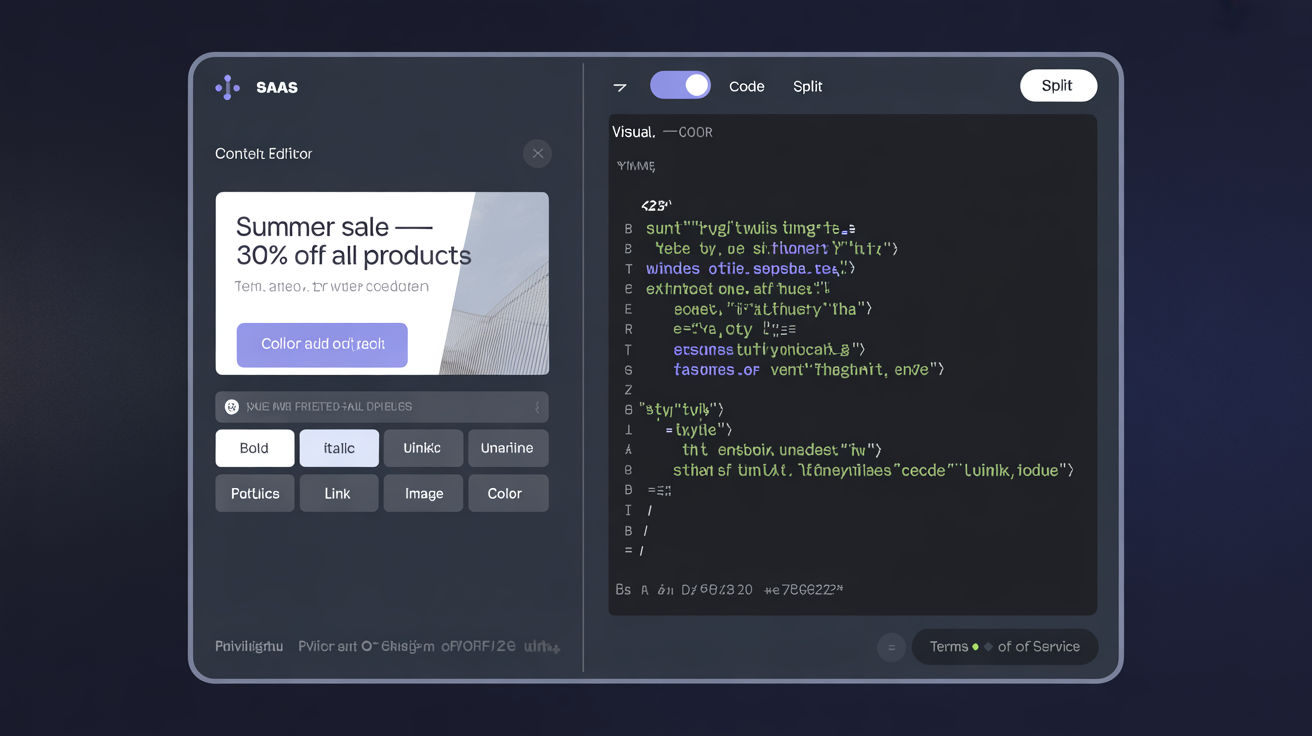Switch to the Split tab next to Code
This screenshot has height=736, width=1312.
click(807, 87)
